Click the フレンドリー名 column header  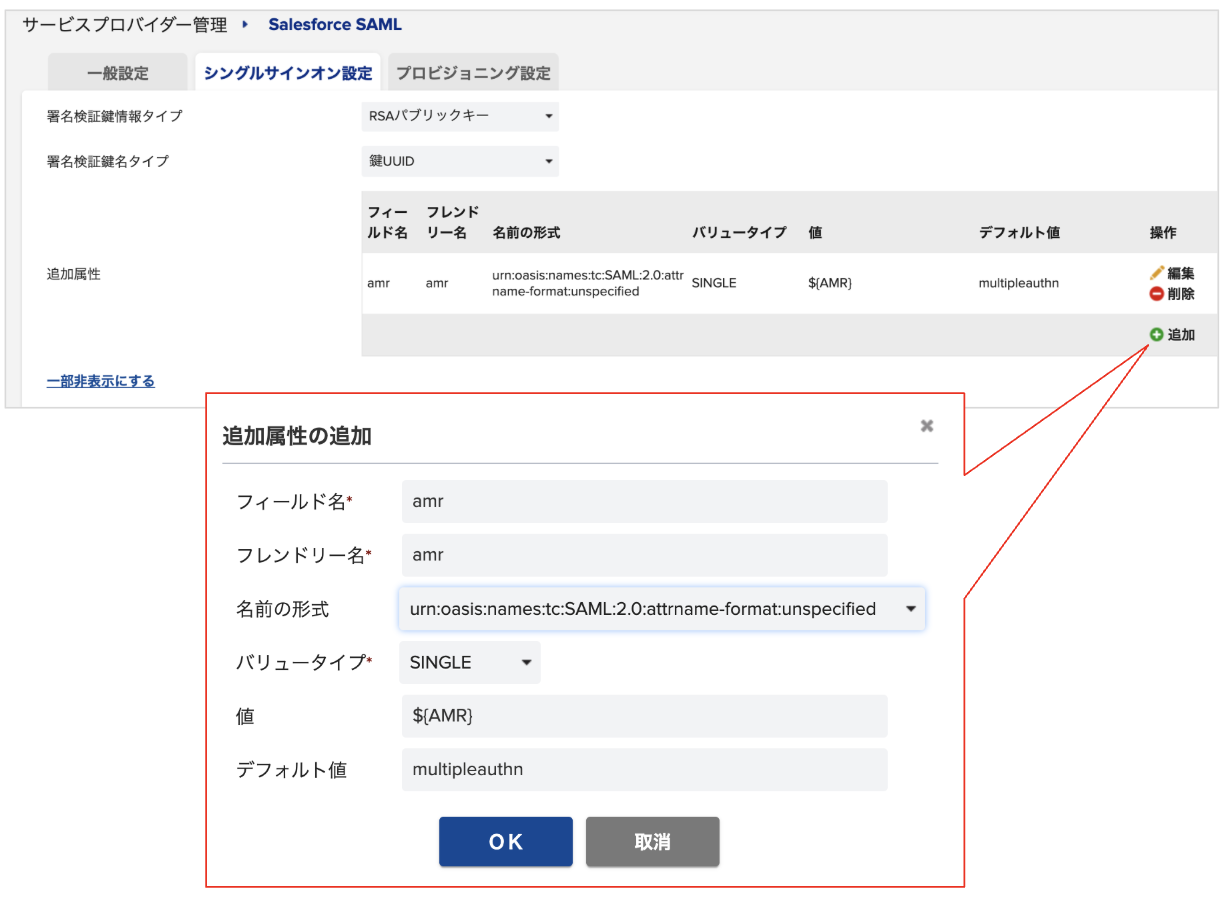[453, 222]
